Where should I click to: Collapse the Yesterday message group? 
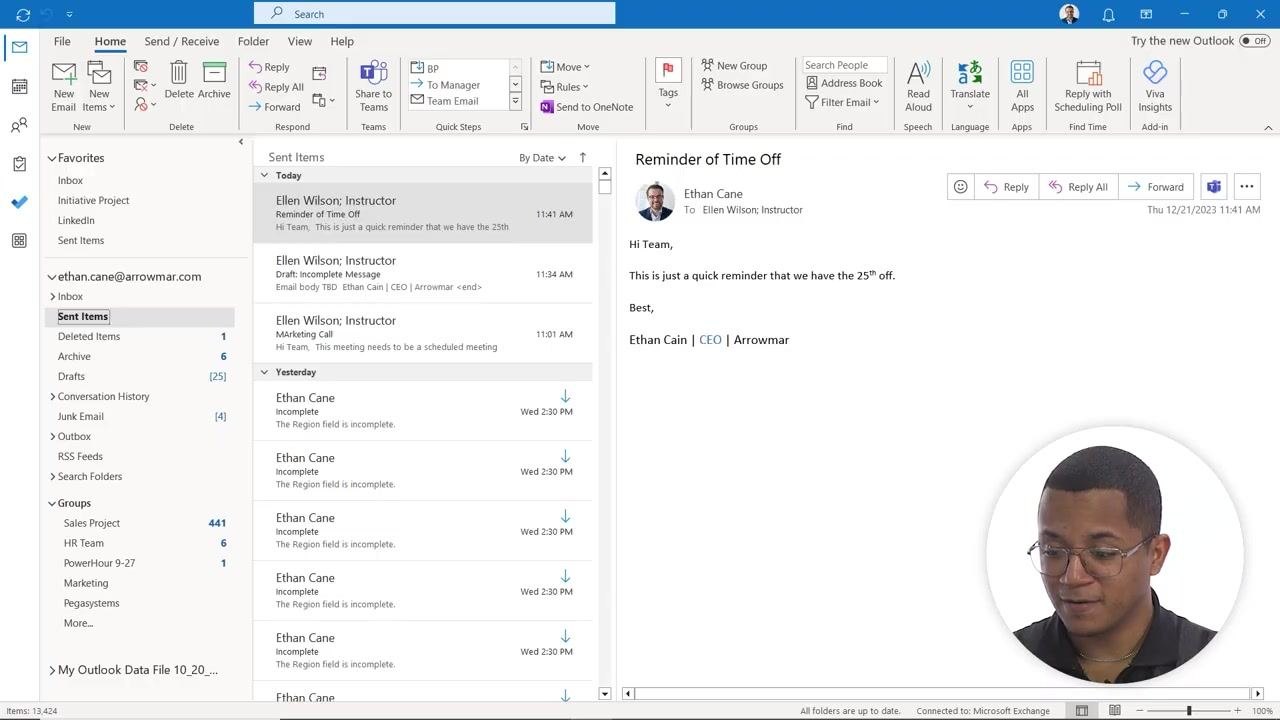(x=264, y=372)
